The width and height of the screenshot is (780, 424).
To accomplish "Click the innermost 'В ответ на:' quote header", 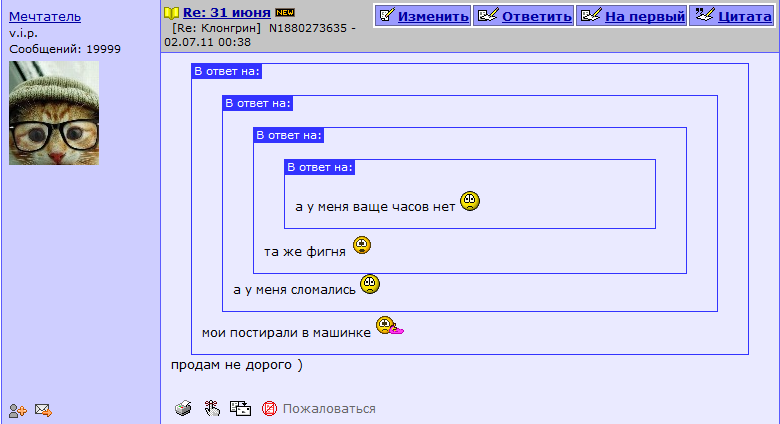I will pos(320,167).
